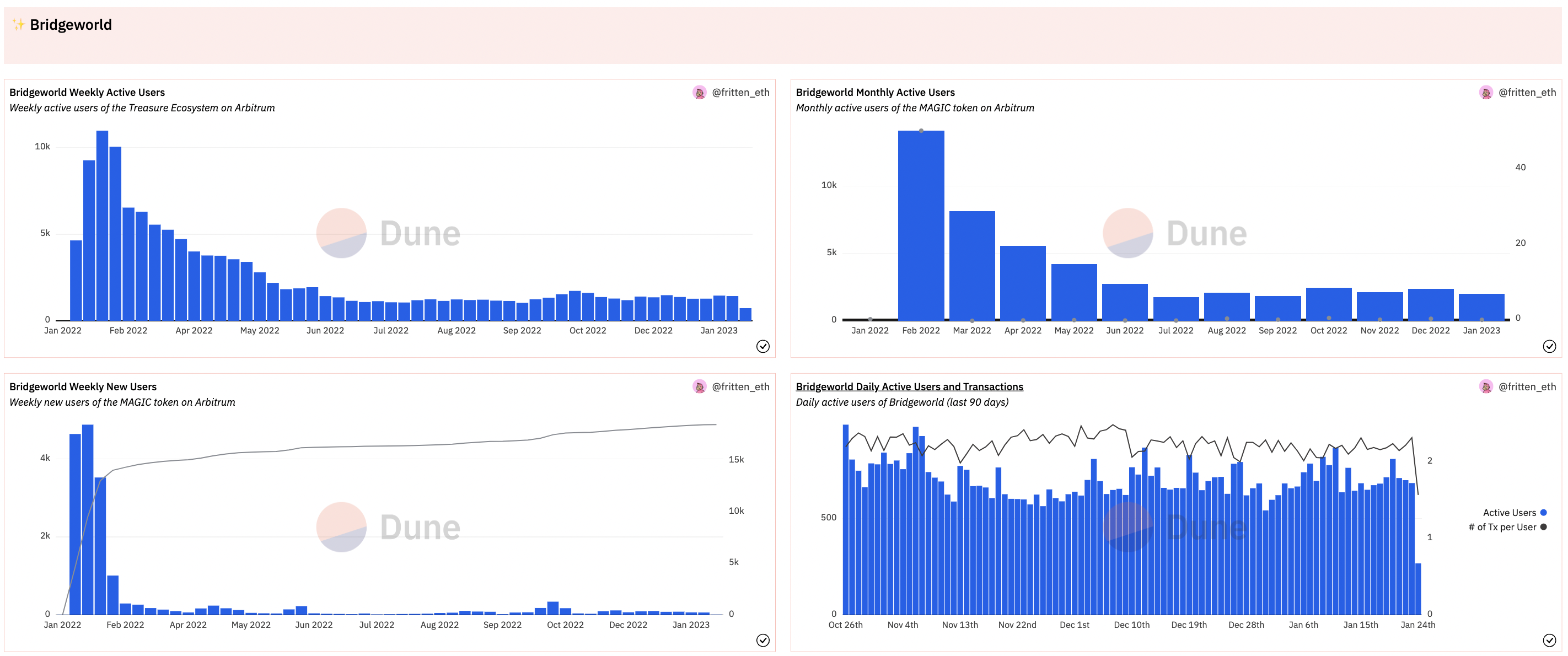The width and height of the screenshot is (1568, 656).
Task: Click the avatar icon on Weekly New Users panel
Action: tap(700, 387)
